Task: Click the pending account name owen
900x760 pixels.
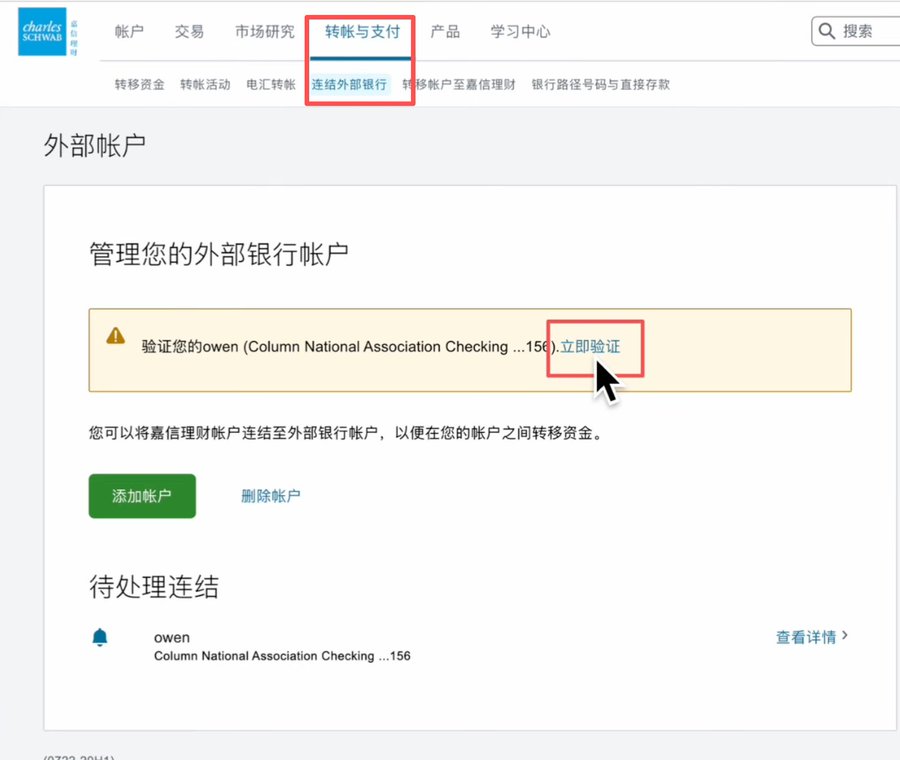Action: 172,637
